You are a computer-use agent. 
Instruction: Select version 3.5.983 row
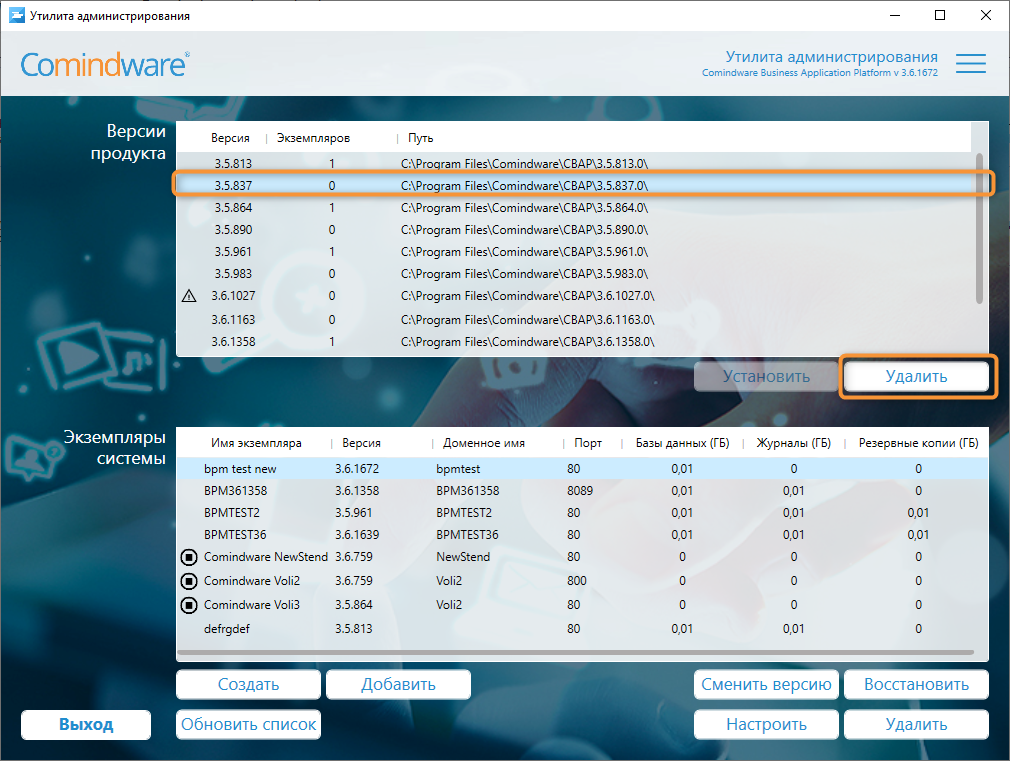pos(573,273)
